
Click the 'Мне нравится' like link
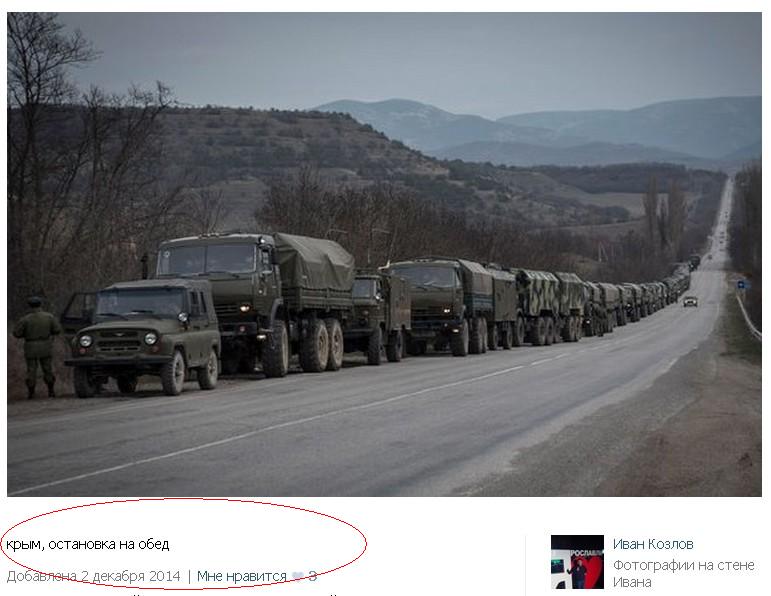(x=241, y=576)
